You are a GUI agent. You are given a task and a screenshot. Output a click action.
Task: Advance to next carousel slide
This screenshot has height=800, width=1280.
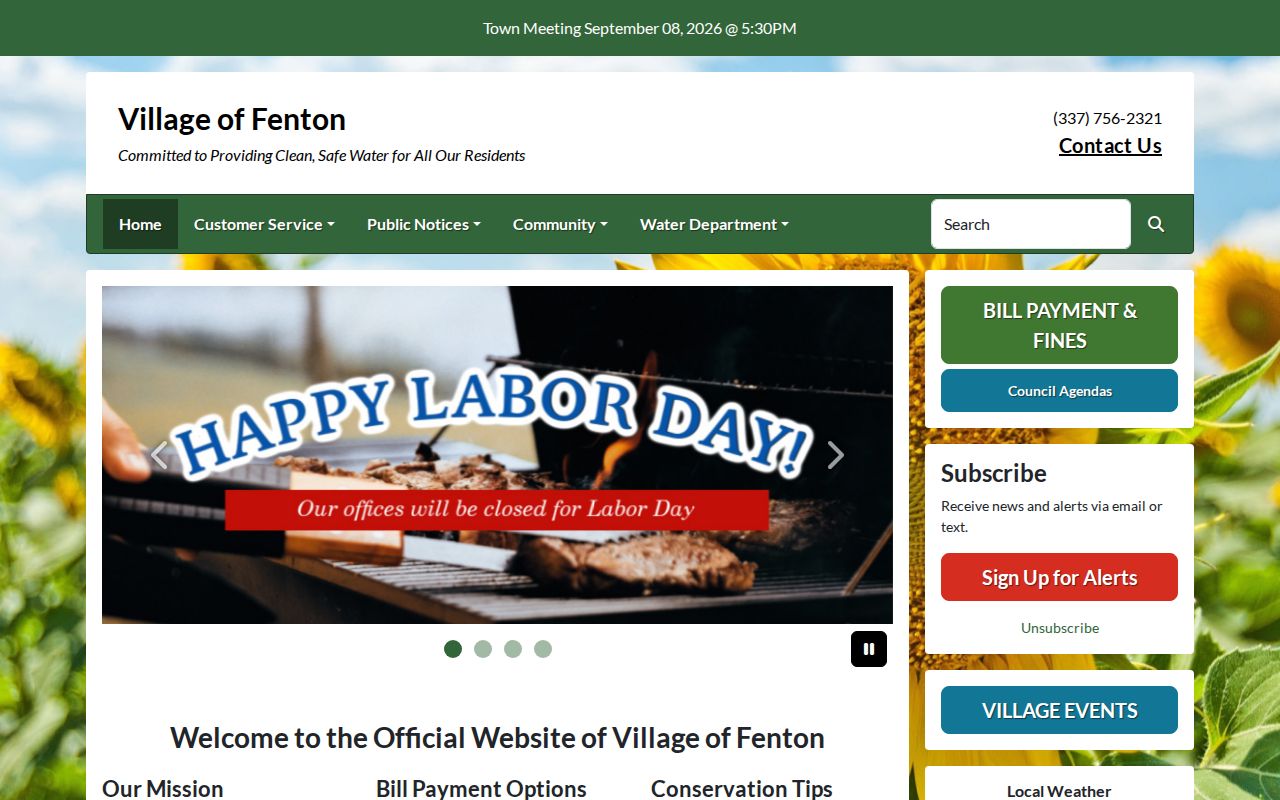pos(836,455)
